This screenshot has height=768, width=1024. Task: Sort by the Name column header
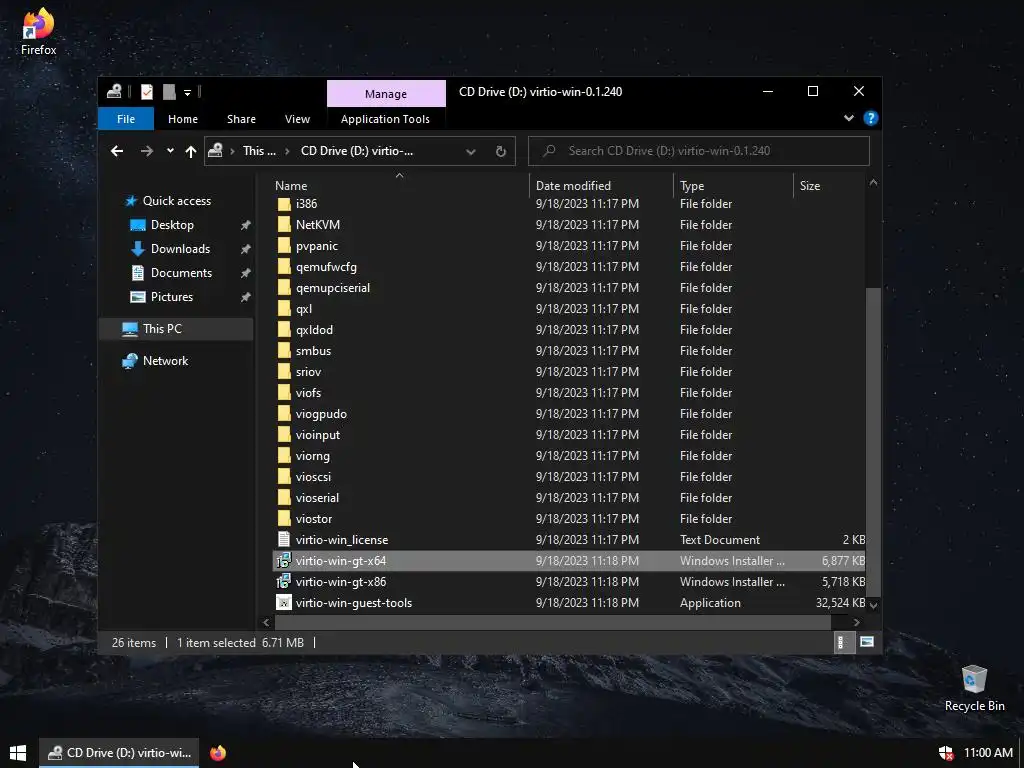(x=400, y=185)
